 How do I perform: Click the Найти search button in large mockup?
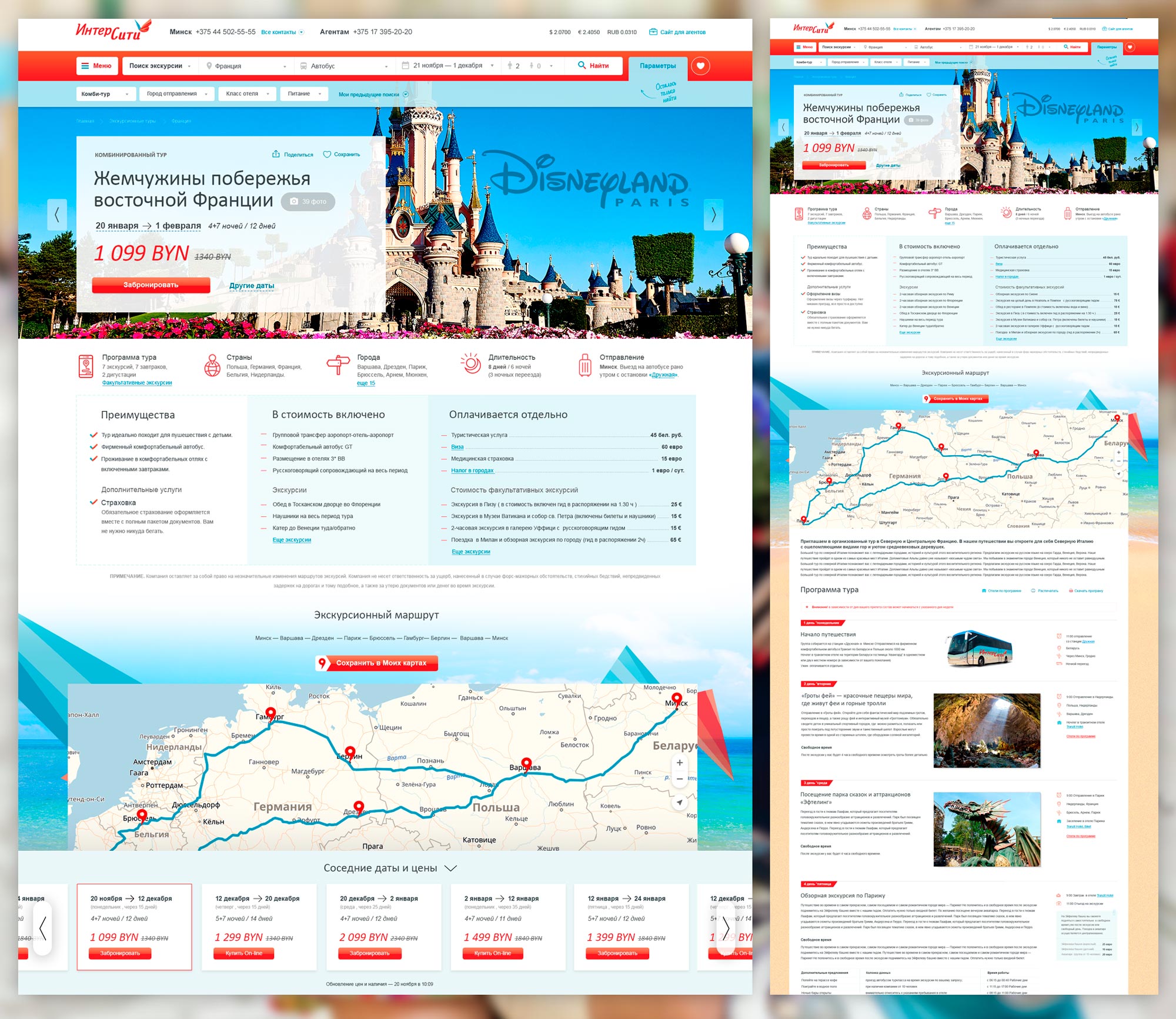(x=593, y=66)
